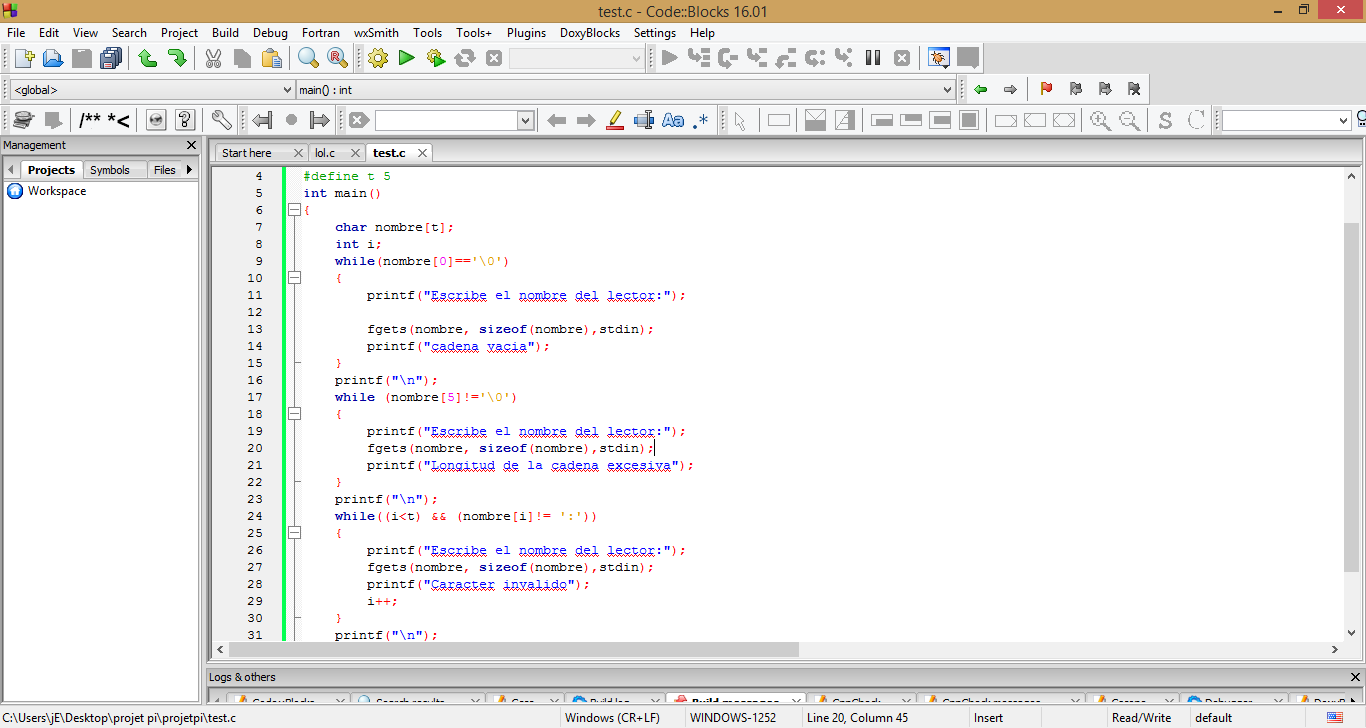This screenshot has width=1366, height=728.
Task: Pause the debugger
Action: click(x=873, y=58)
